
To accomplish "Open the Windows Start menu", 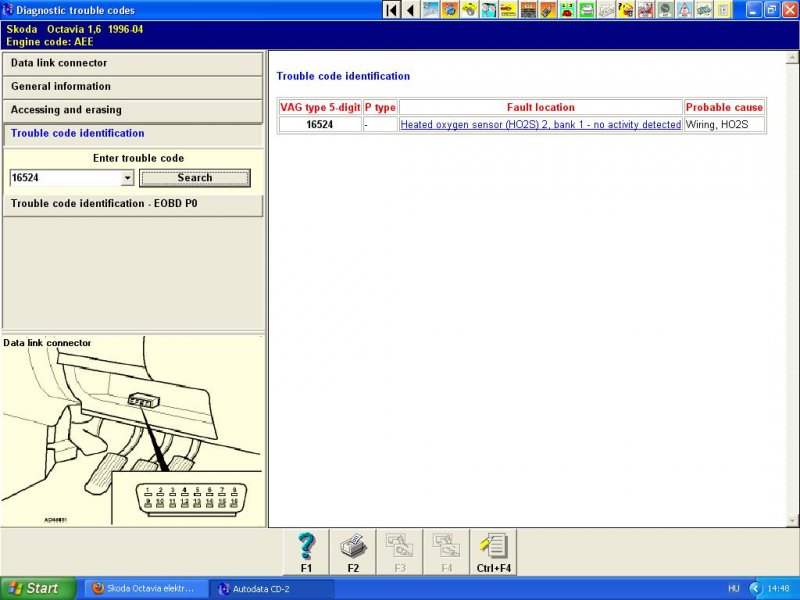I will (x=37, y=588).
